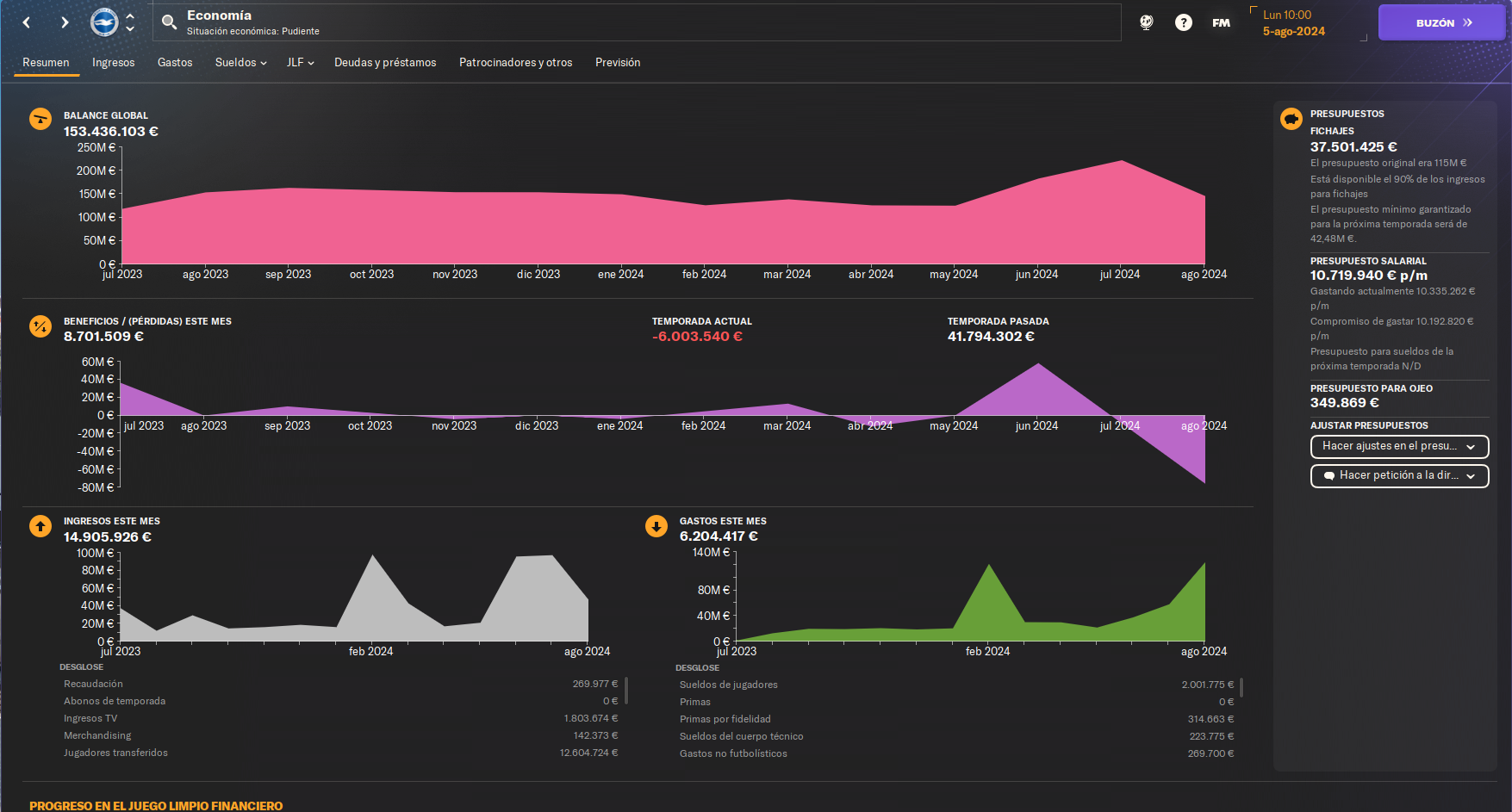Select the Recaudación row

click(340, 684)
